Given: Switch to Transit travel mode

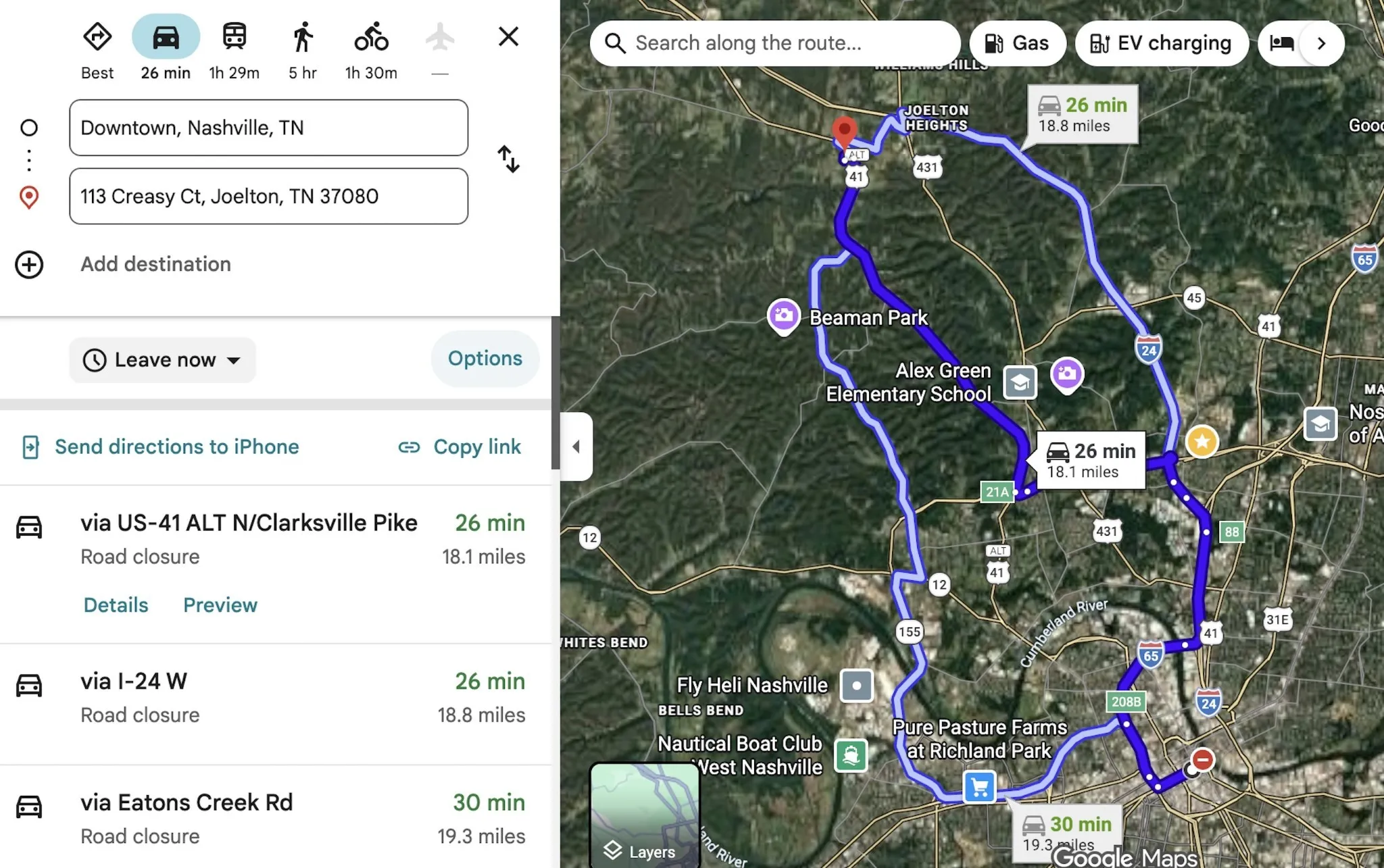Looking at the screenshot, I should [234, 36].
